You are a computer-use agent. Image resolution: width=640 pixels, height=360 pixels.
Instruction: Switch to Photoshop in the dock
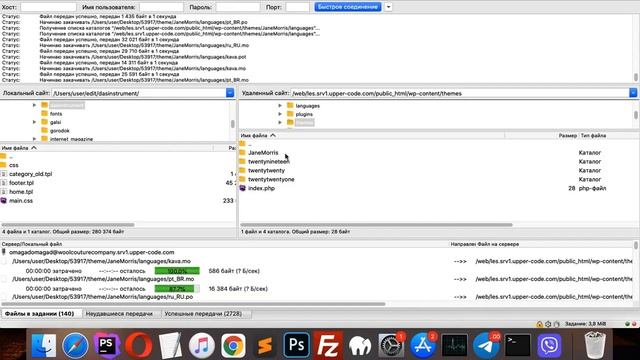(296, 345)
